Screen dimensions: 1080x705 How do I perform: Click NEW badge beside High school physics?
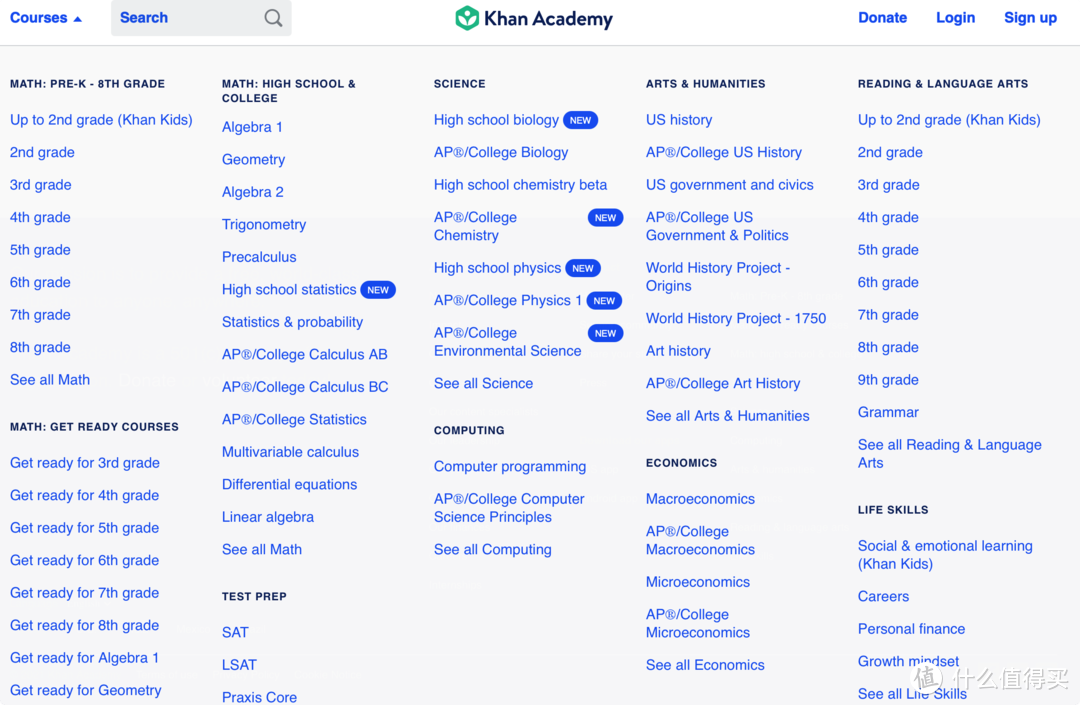point(583,268)
